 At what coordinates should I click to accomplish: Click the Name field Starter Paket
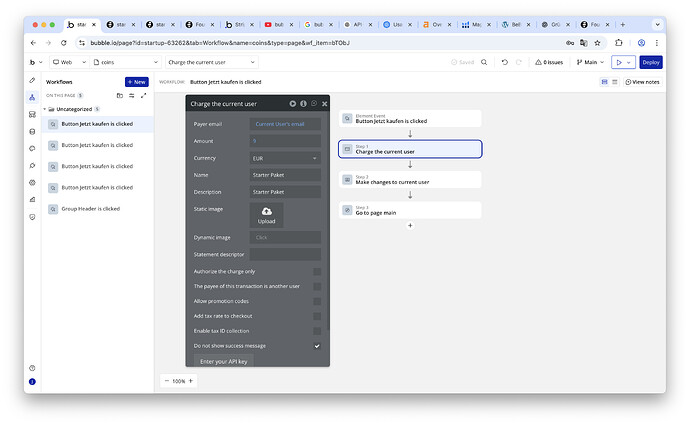point(285,175)
